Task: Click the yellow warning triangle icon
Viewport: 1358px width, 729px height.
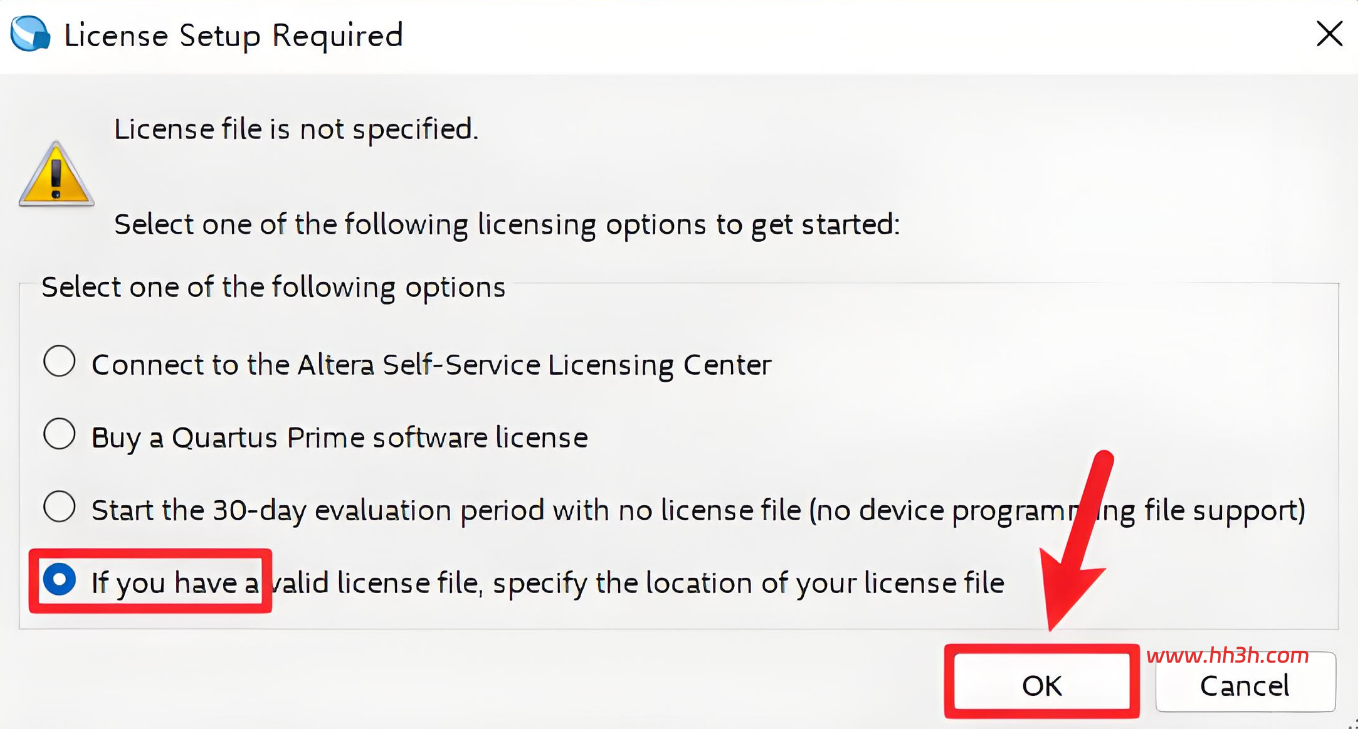Action: pyautogui.click(x=56, y=175)
